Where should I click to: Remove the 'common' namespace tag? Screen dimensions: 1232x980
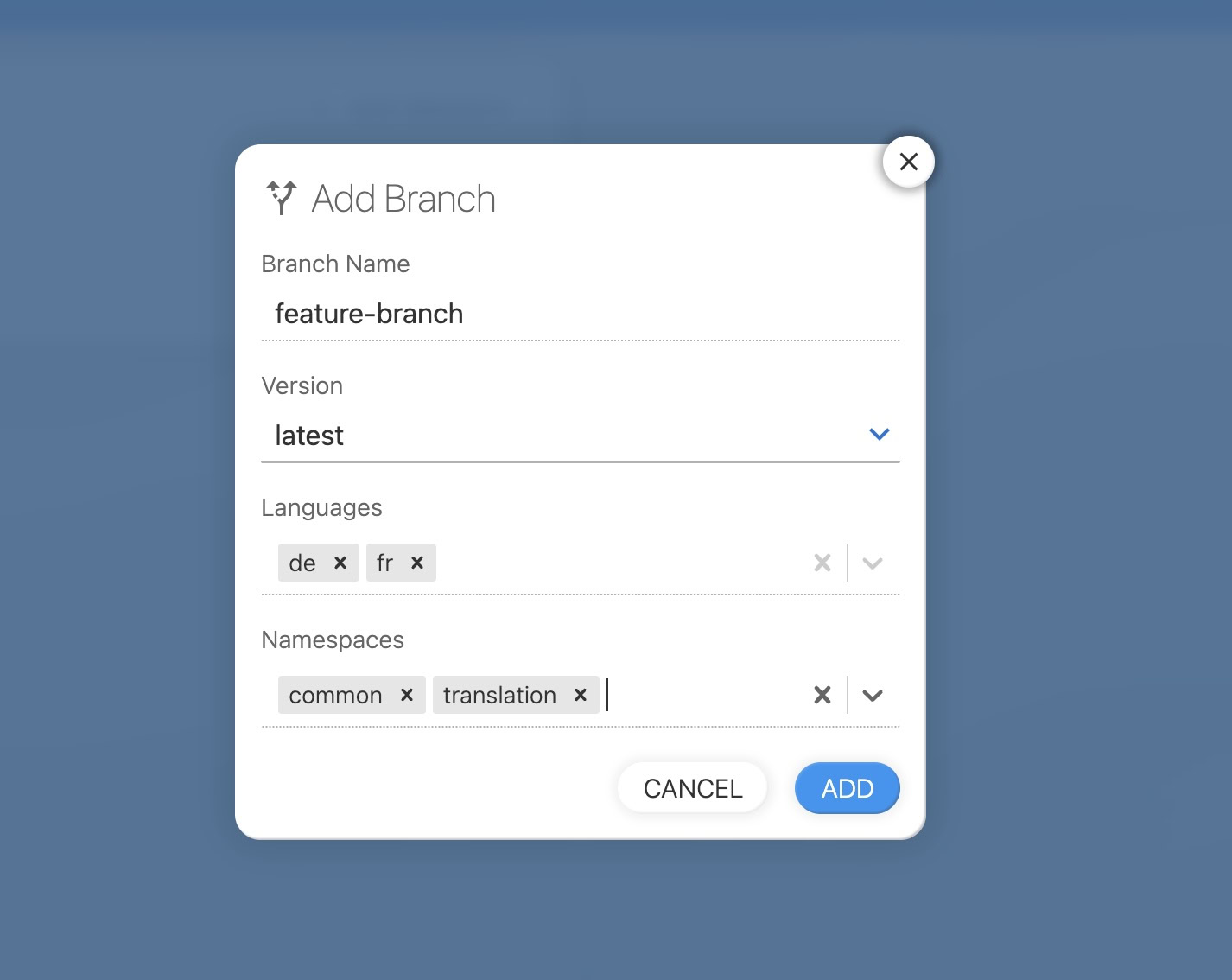(x=407, y=695)
